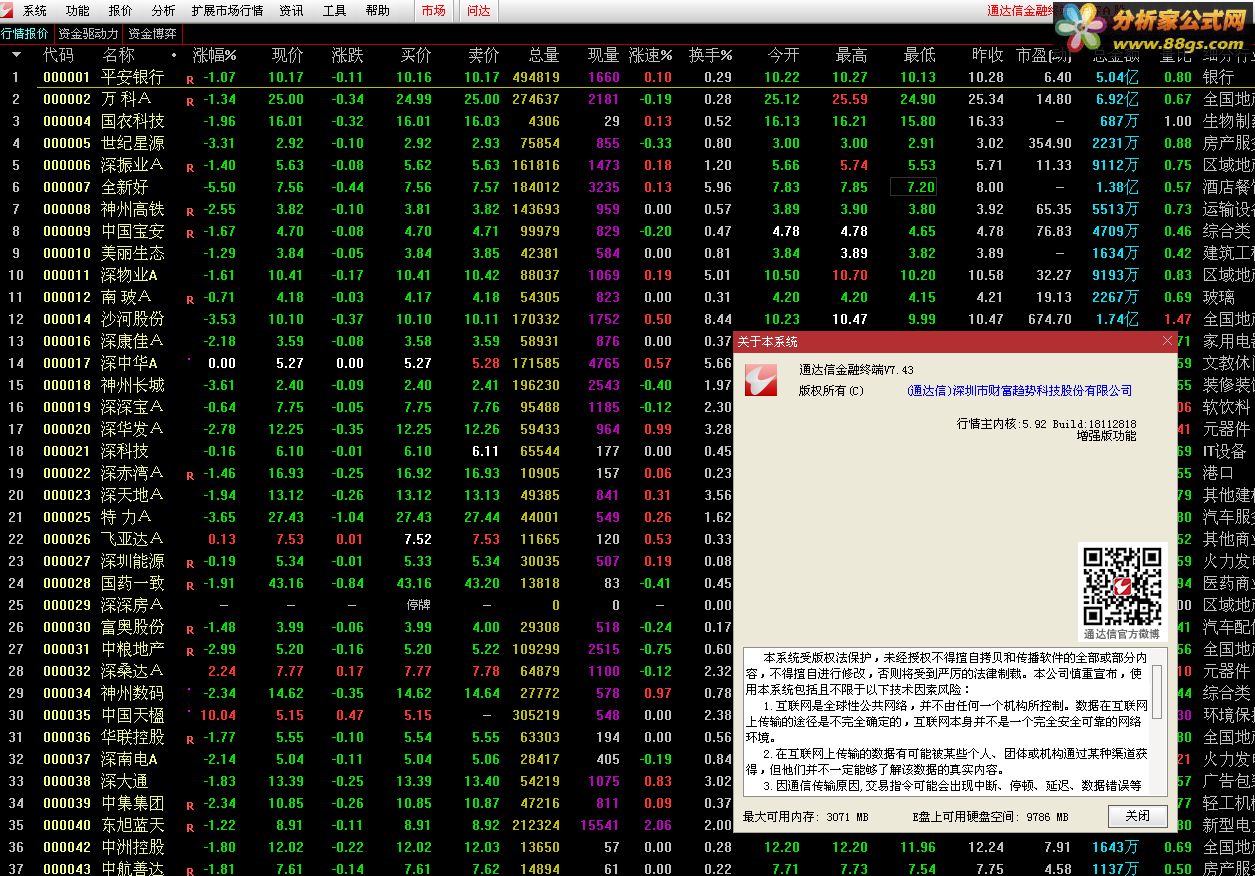Click the stock code 000029 of 深深房A
The image size is (1255, 876).
pyautogui.click(x=67, y=605)
